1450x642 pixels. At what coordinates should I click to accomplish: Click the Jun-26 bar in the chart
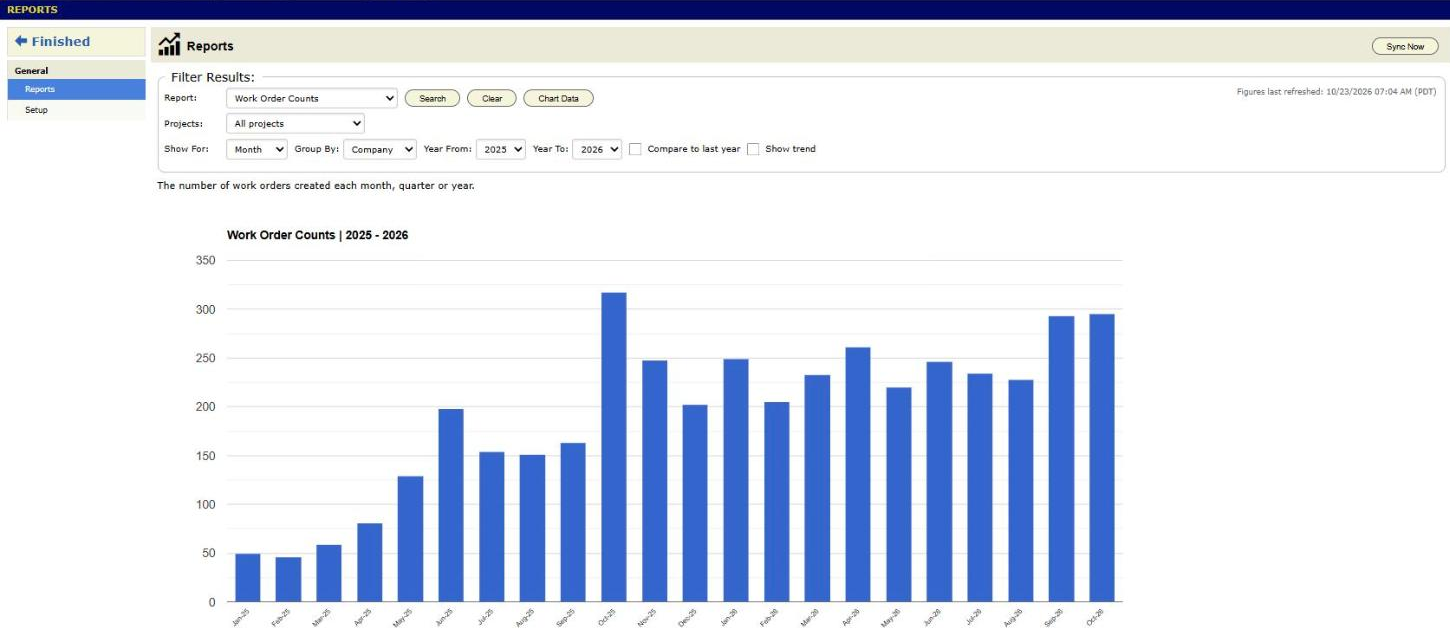(939, 482)
